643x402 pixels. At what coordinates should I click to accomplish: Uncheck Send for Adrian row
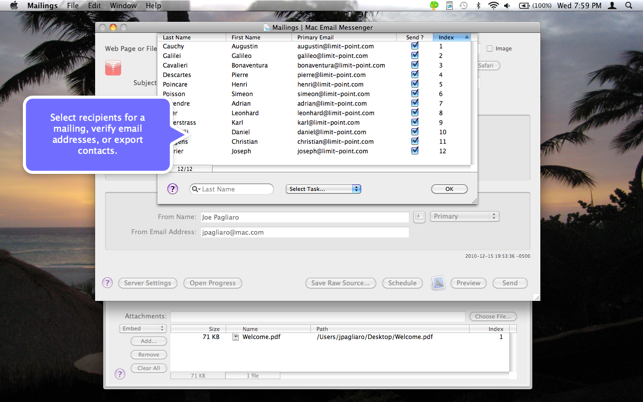point(415,103)
